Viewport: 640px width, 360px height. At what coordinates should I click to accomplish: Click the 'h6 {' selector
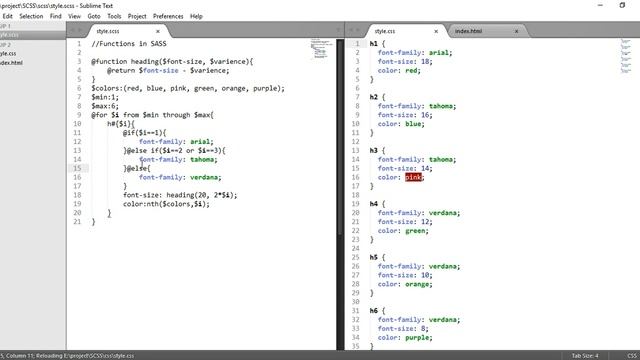378,311
